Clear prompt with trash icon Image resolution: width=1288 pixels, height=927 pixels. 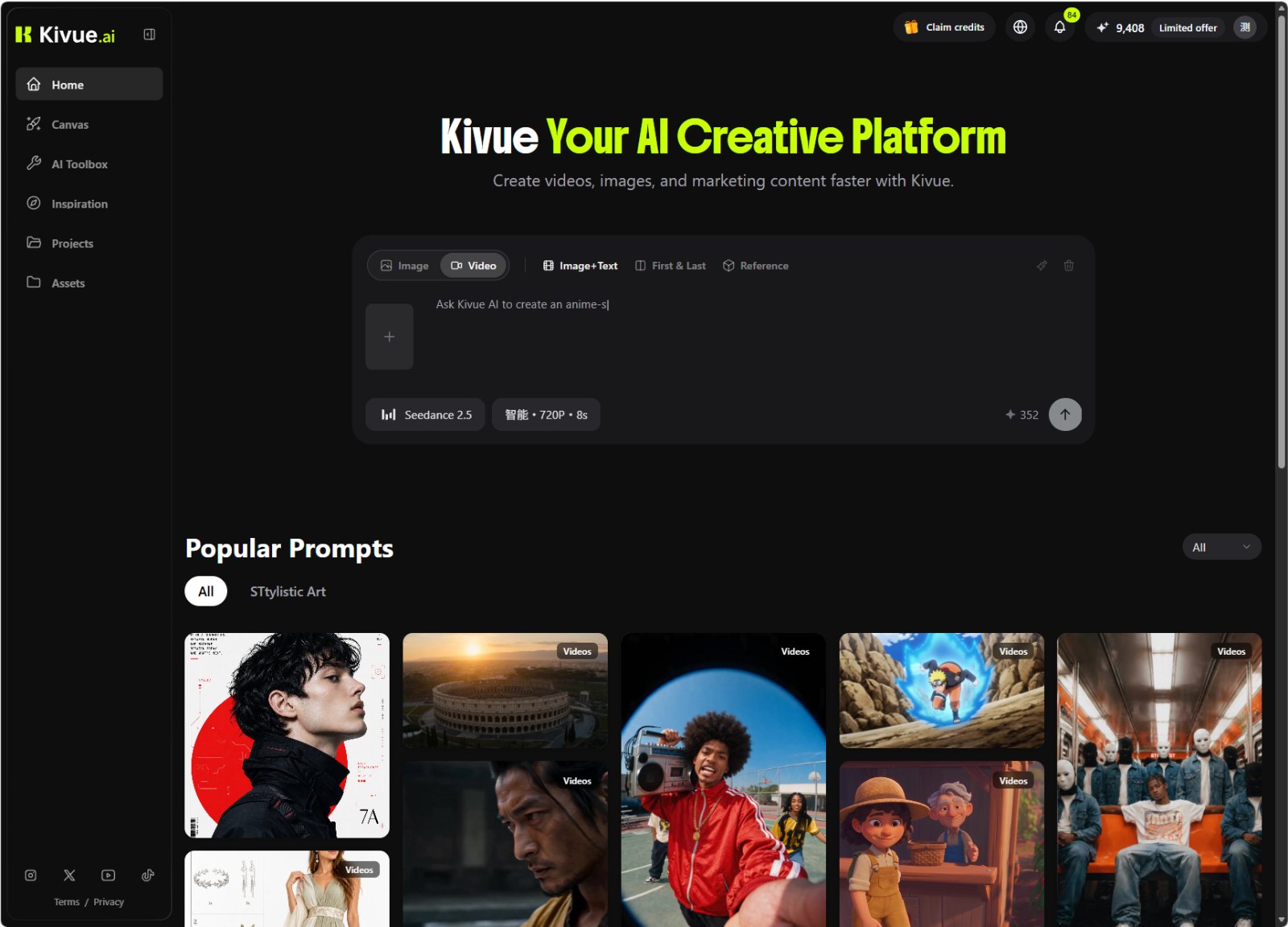[1069, 266]
